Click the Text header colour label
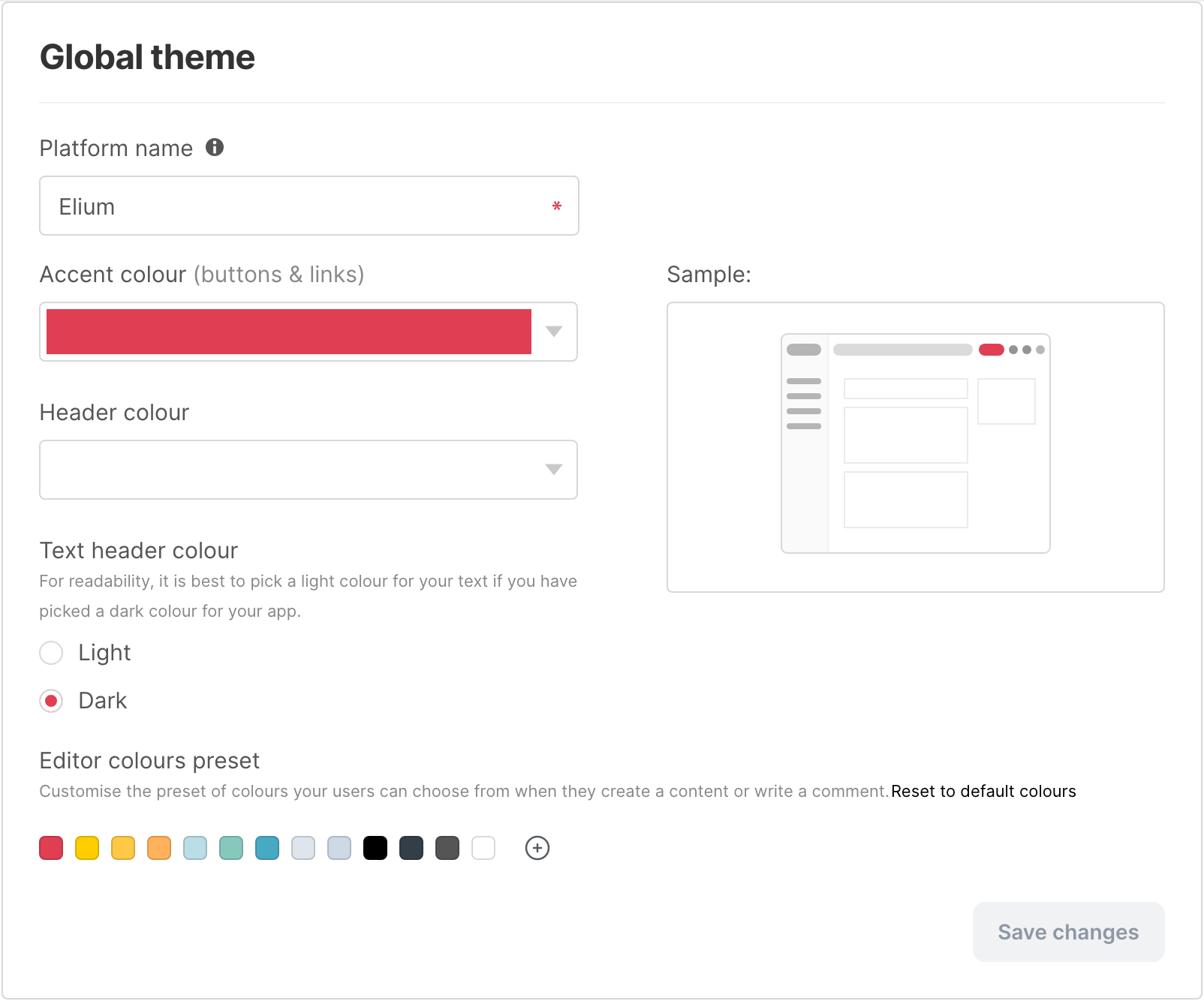Viewport: 1204px width, 1001px height. click(x=138, y=551)
